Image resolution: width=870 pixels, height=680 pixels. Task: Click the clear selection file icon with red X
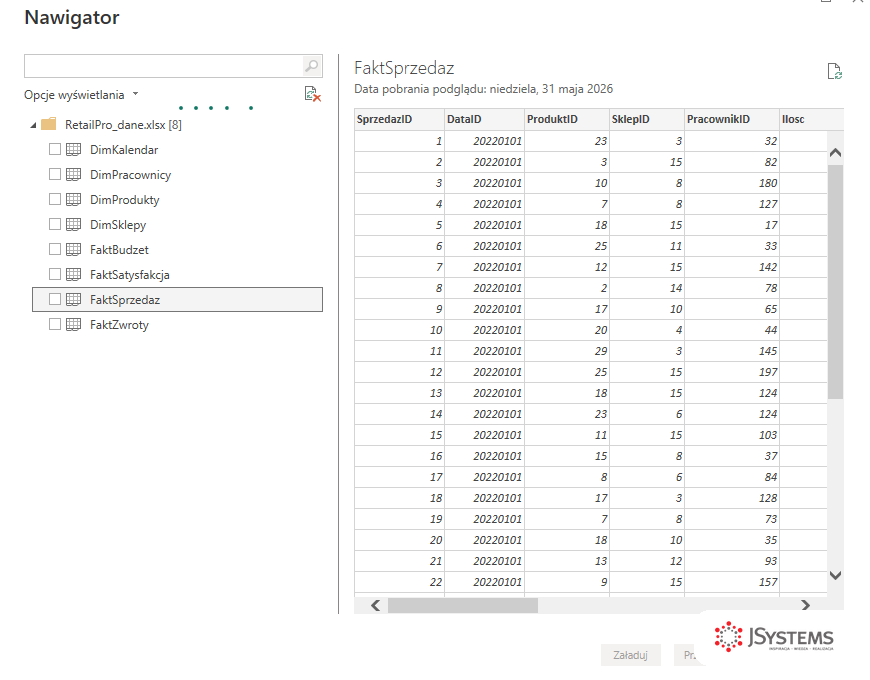[x=312, y=94]
